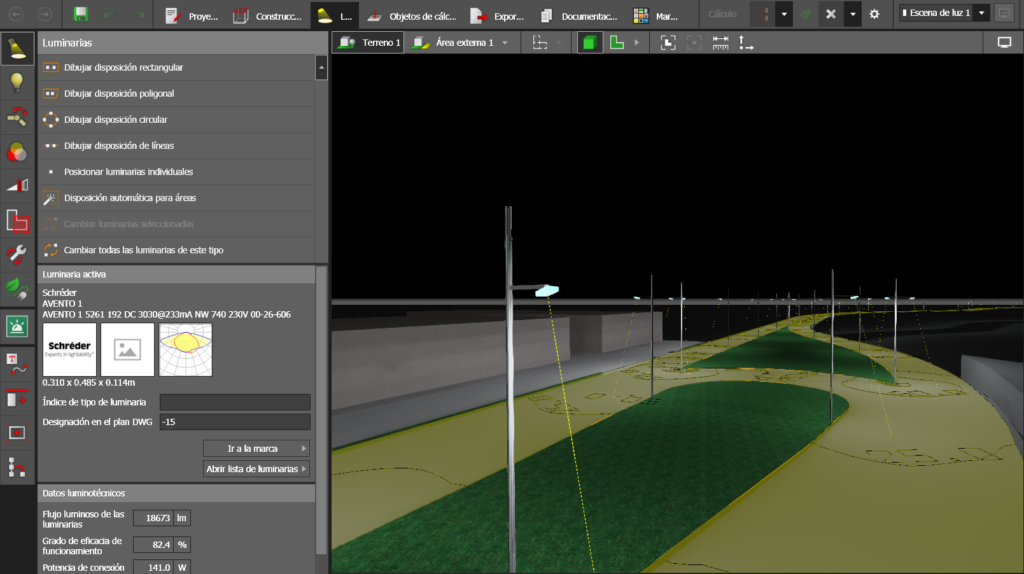Click Abrir lista de luminarias button
Image resolution: width=1024 pixels, height=574 pixels.
point(256,469)
